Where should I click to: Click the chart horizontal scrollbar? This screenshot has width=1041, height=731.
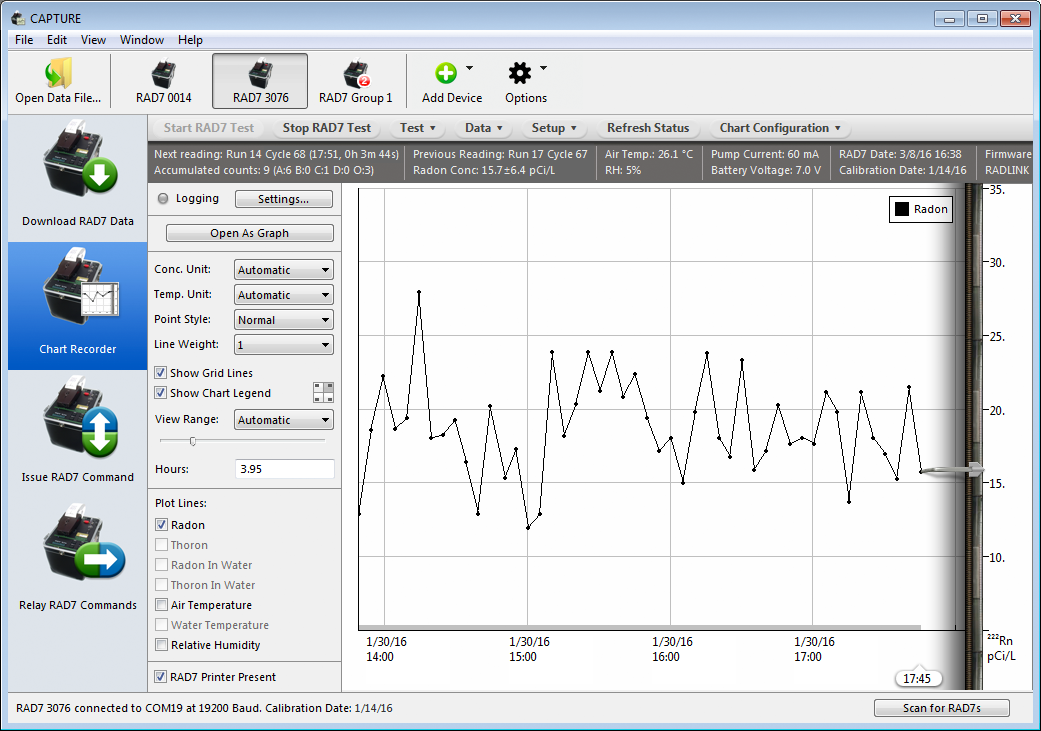pyautogui.click(x=639, y=627)
